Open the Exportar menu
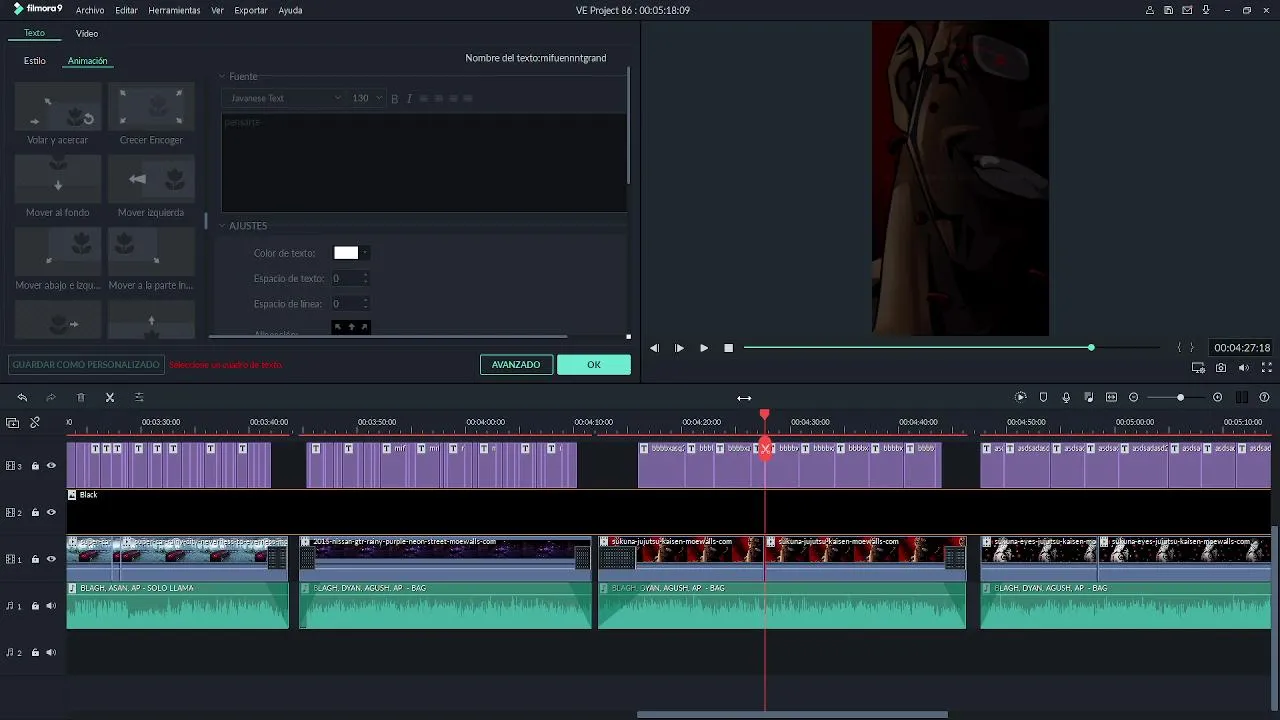 [x=251, y=10]
